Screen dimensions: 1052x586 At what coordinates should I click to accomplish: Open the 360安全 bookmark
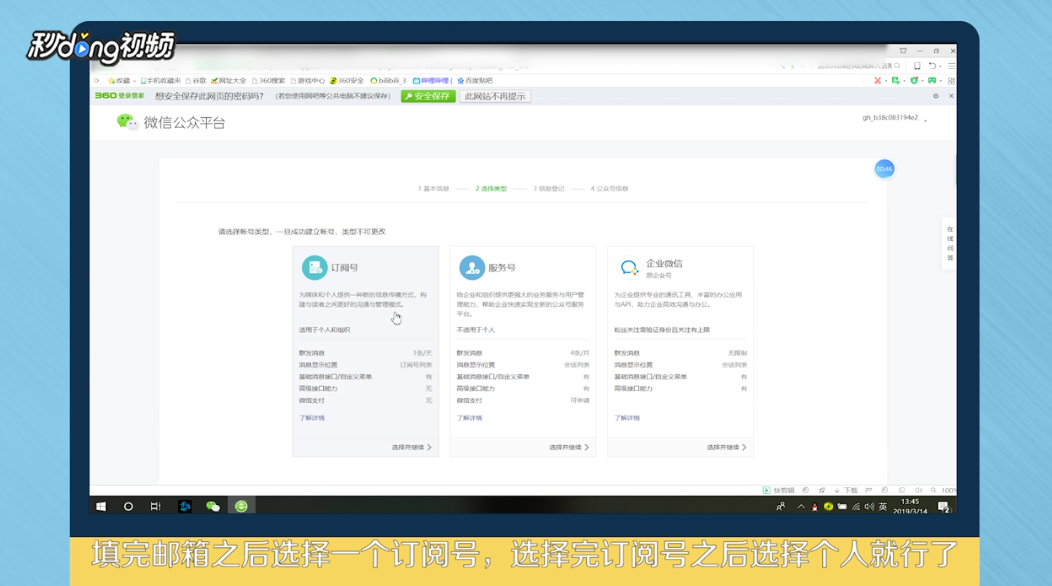coord(347,81)
